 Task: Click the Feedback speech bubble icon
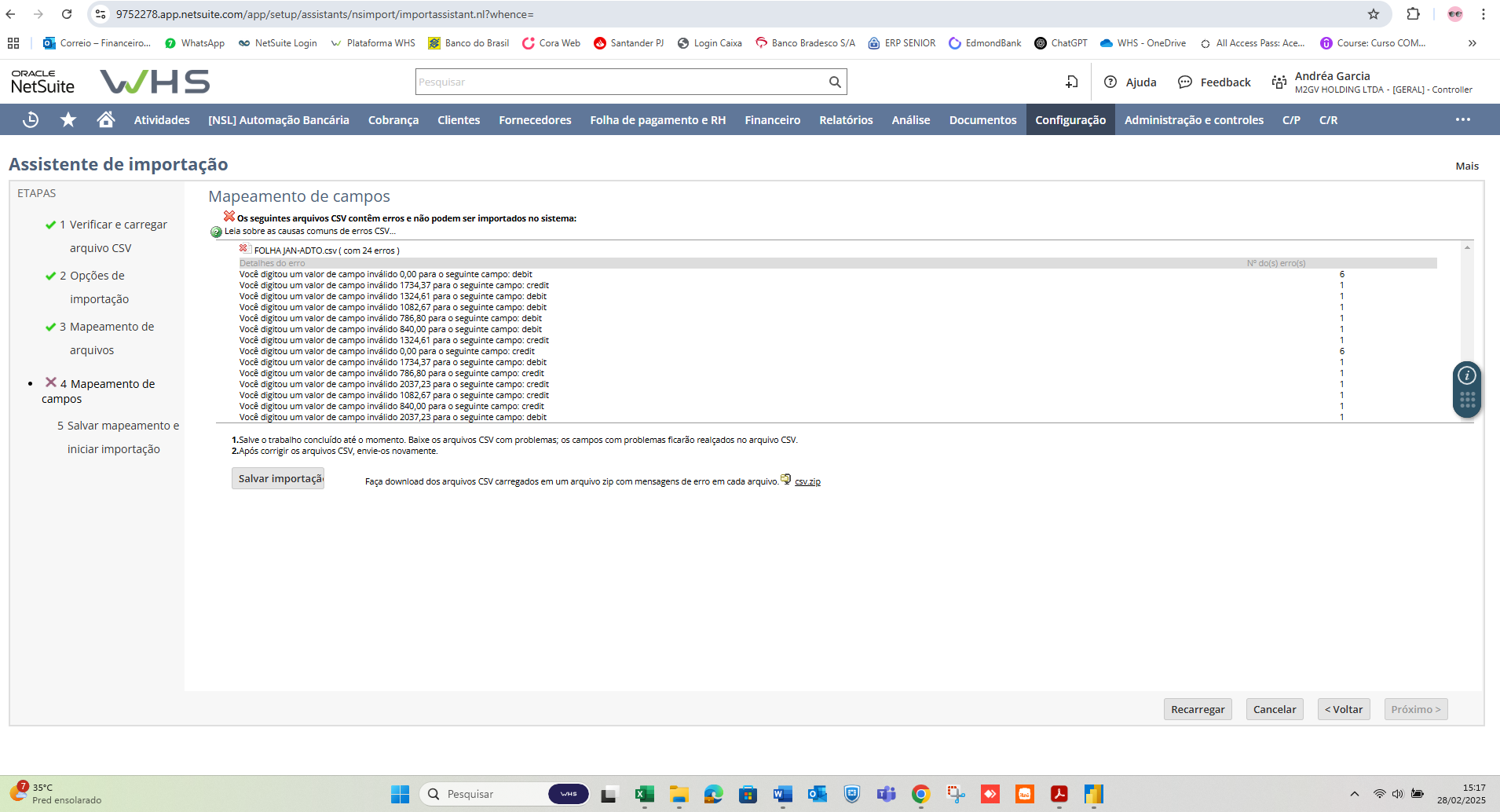tap(1185, 82)
